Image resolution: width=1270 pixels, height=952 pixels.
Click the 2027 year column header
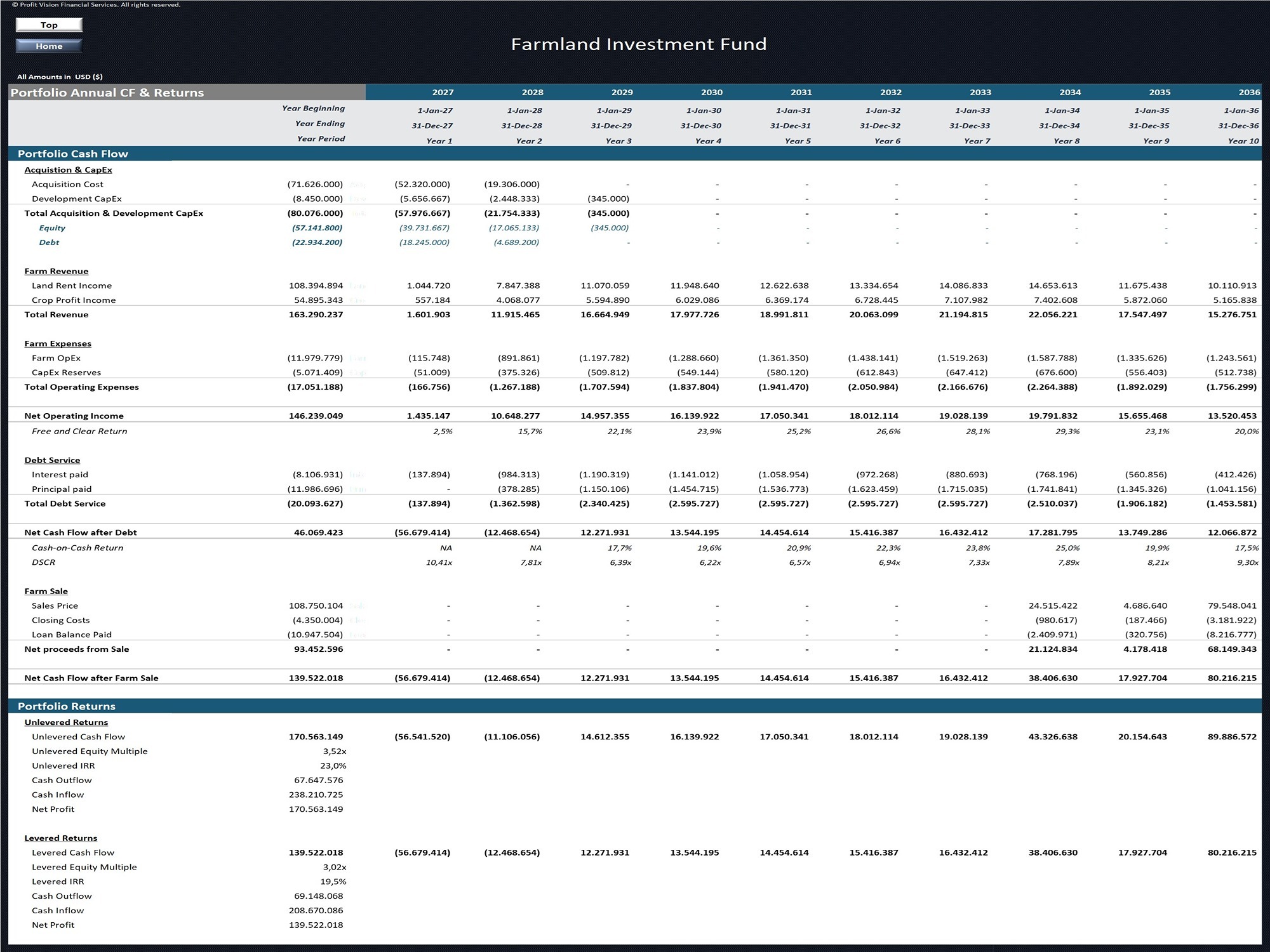(x=443, y=93)
